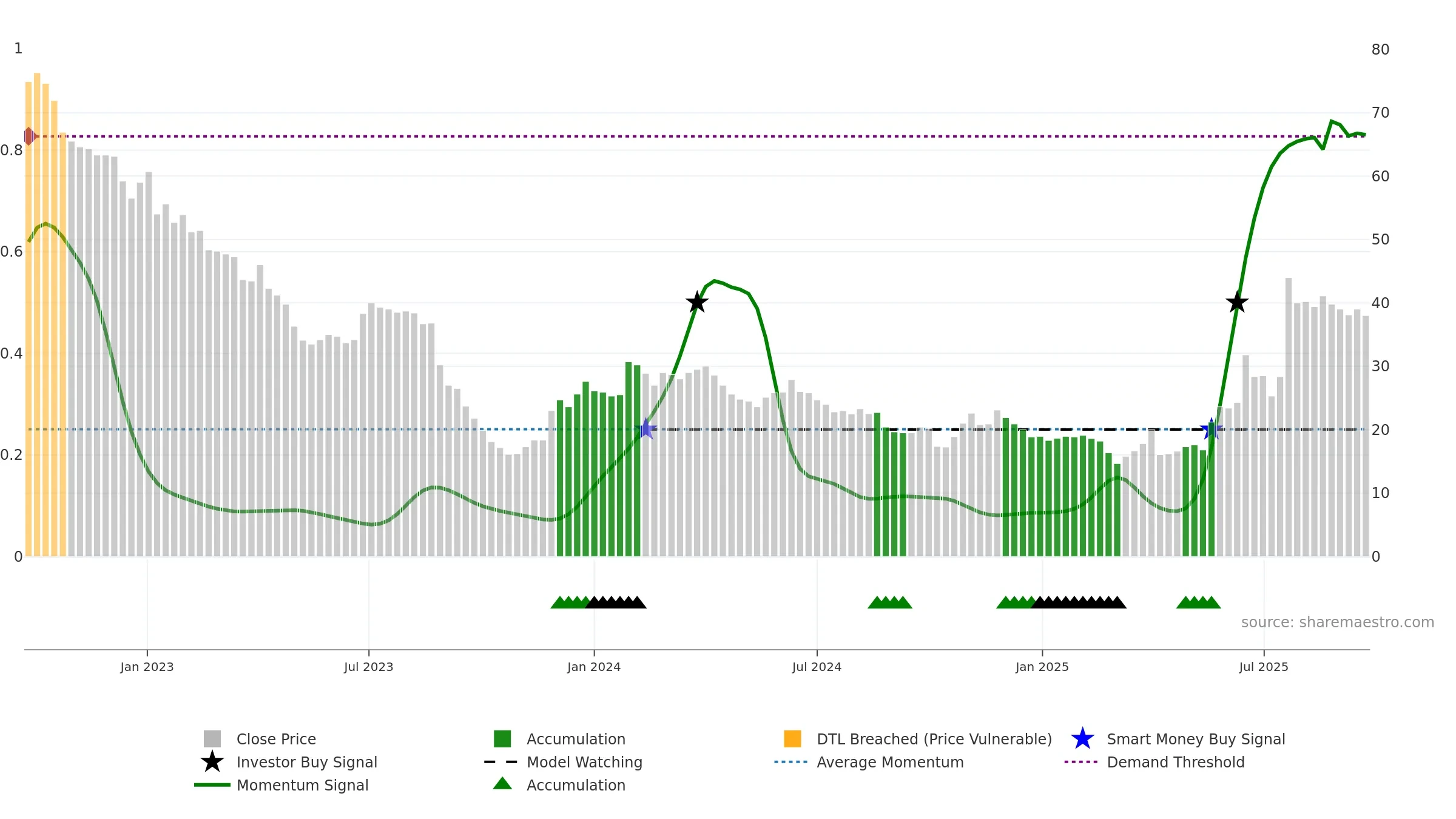1456x819 pixels.
Task: Toggle Momentum Signal legend entry
Action: point(281,785)
